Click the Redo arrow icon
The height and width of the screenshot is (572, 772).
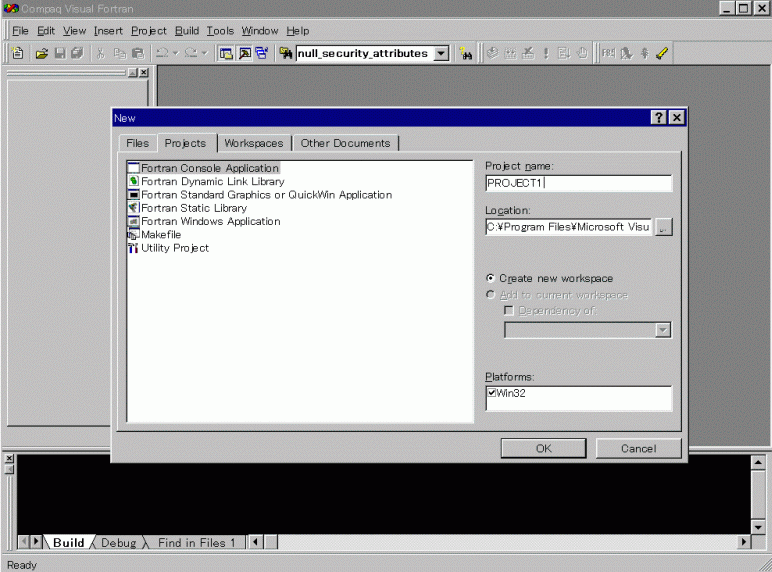tap(191, 53)
